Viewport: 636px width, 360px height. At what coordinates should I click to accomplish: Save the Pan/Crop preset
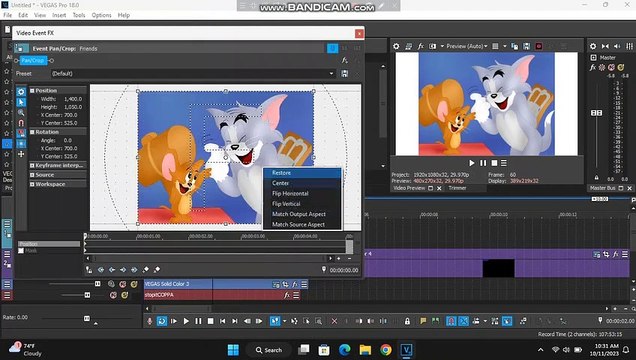(344, 73)
